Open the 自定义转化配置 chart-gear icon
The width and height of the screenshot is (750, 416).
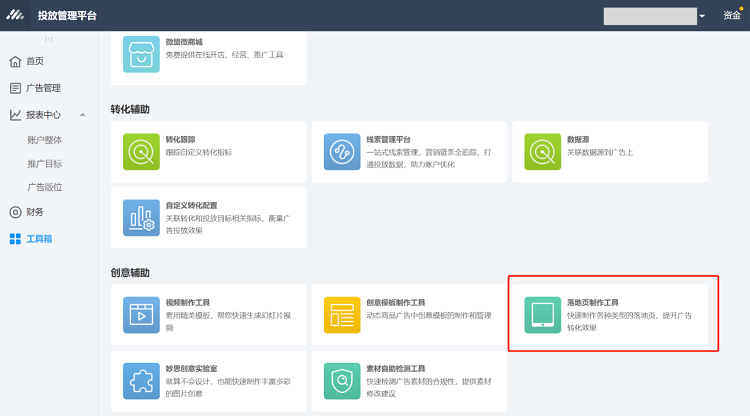[x=141, y=218]
